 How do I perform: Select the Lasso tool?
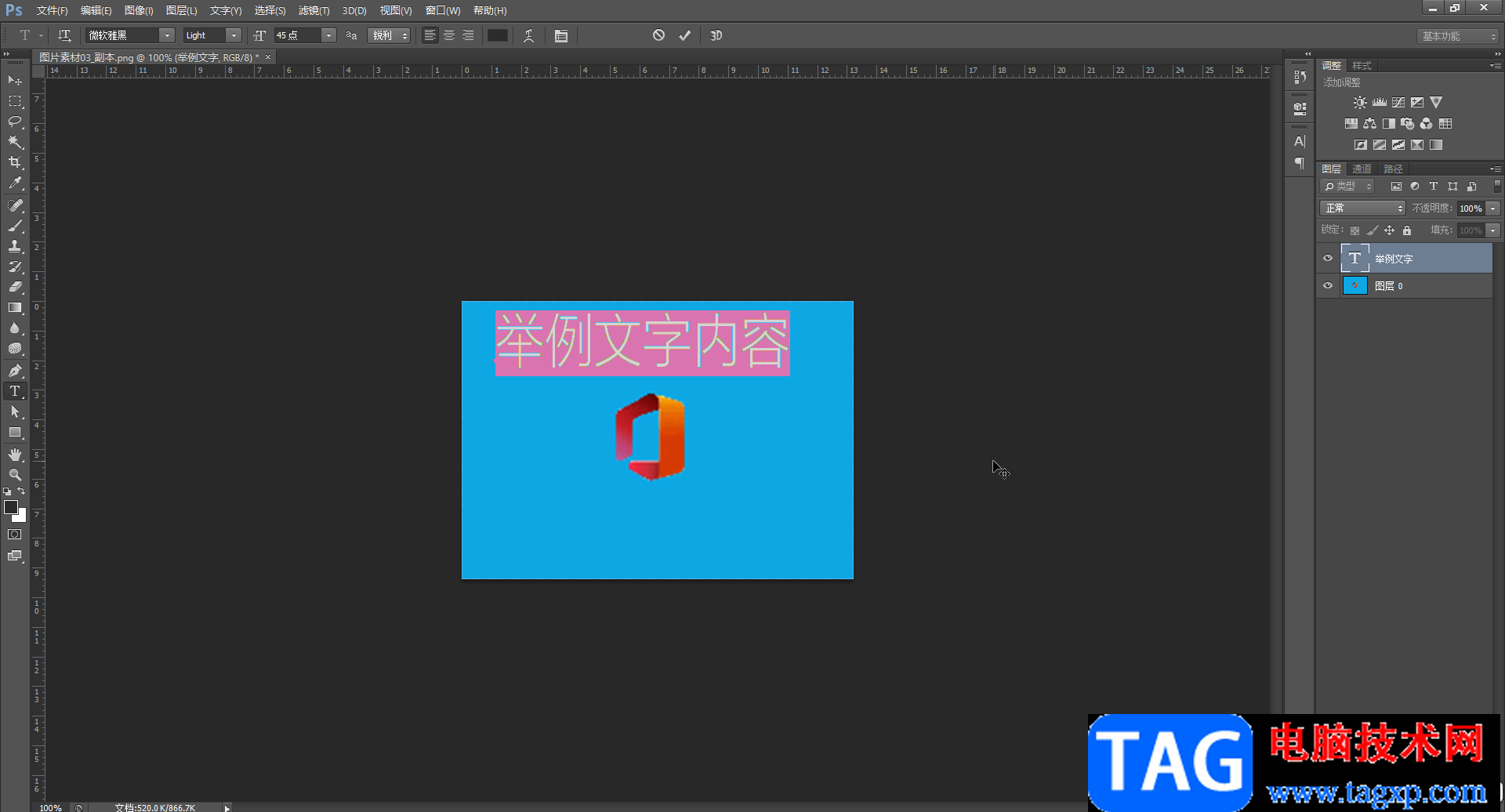(15, 121)
